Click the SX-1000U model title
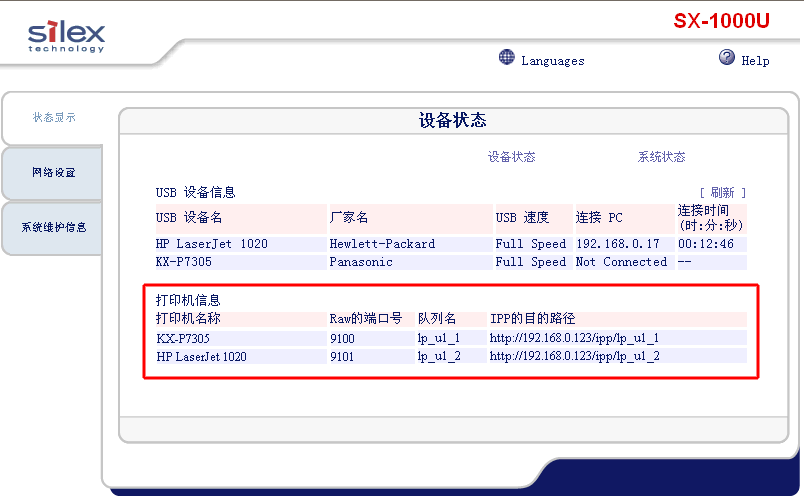This screenshot has width=804, height=502. tap(721, 21)
